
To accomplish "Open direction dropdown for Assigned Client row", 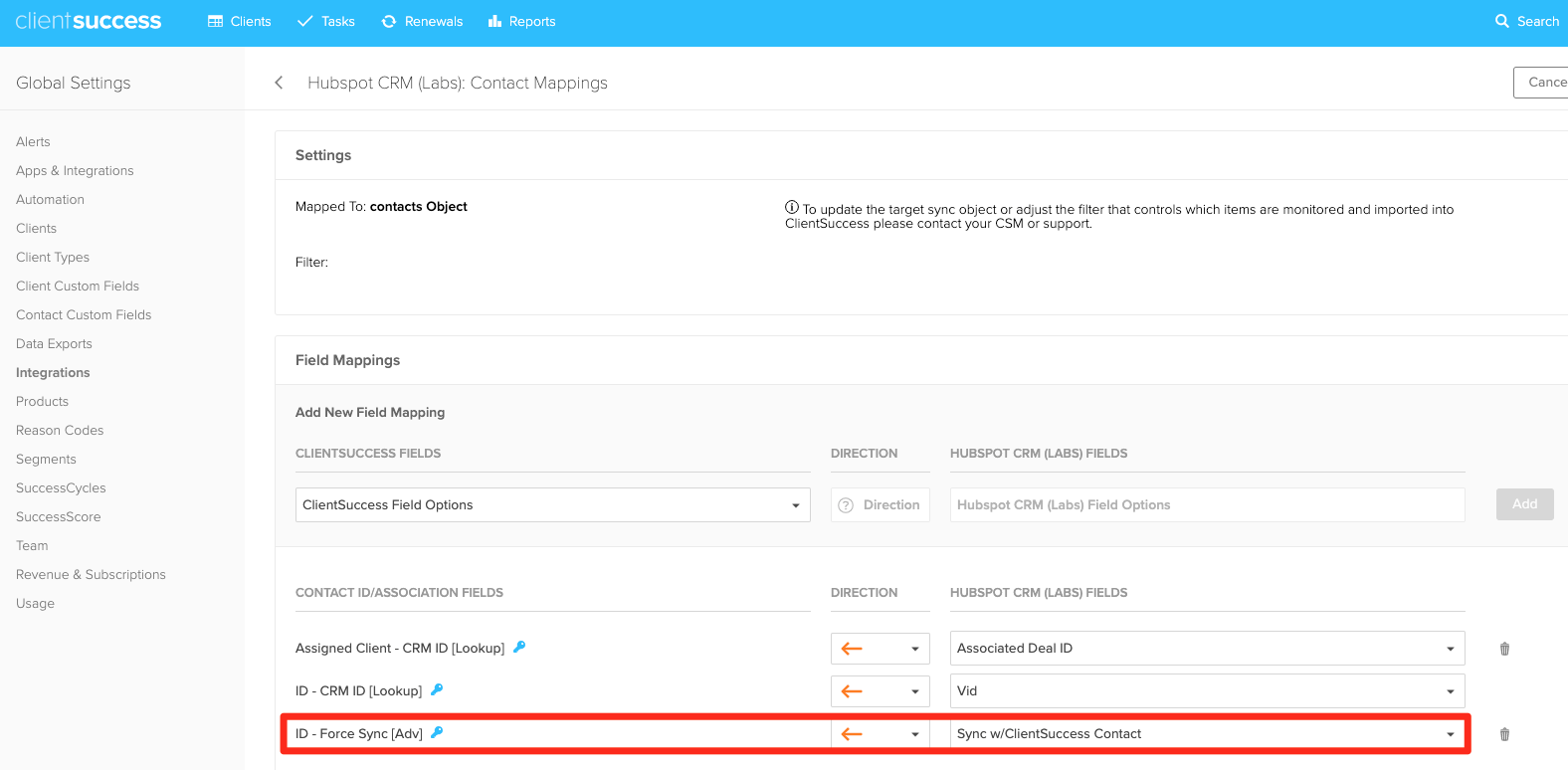I will 881,649.
